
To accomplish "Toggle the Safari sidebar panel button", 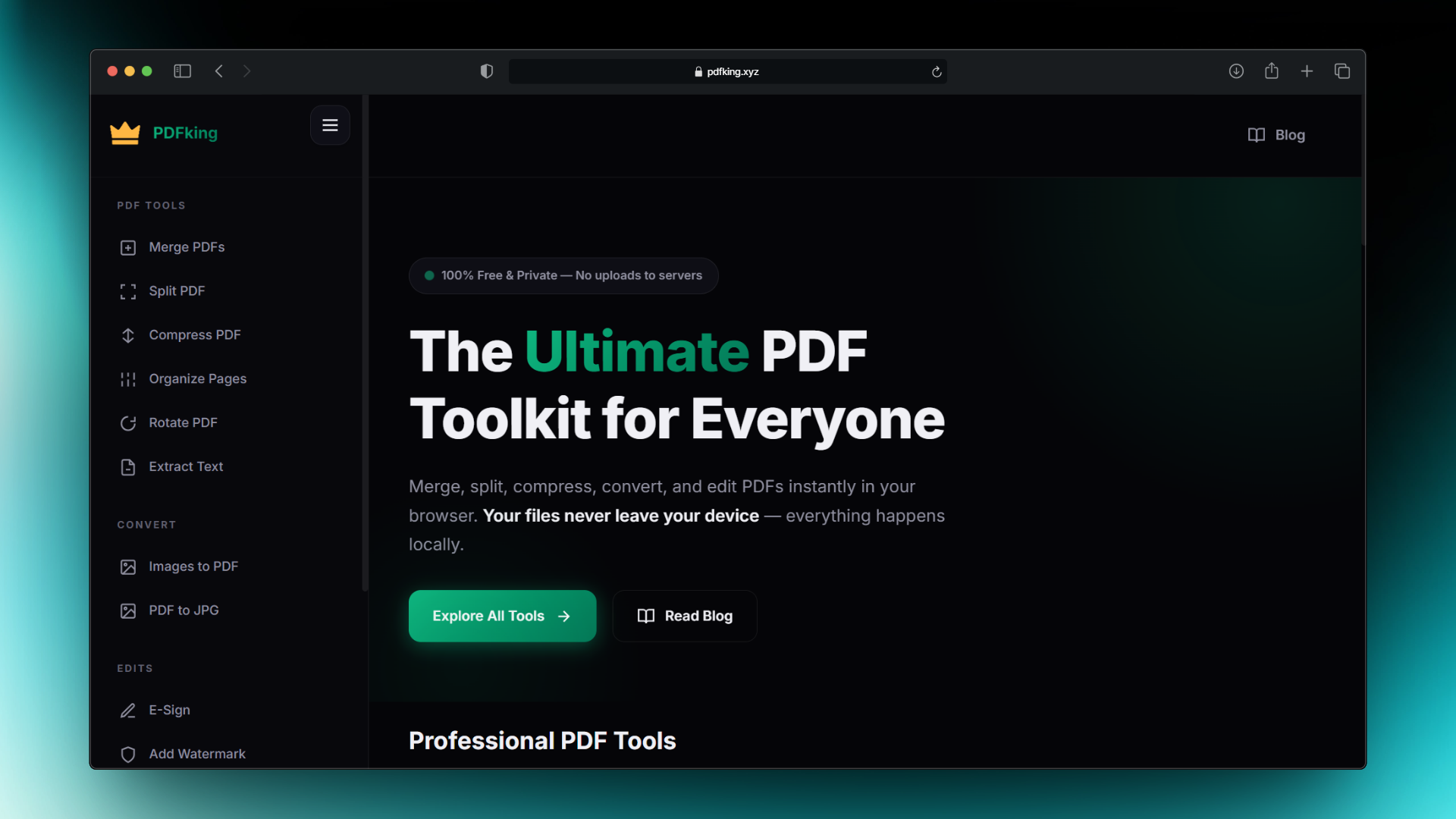I will click(182, 71).
